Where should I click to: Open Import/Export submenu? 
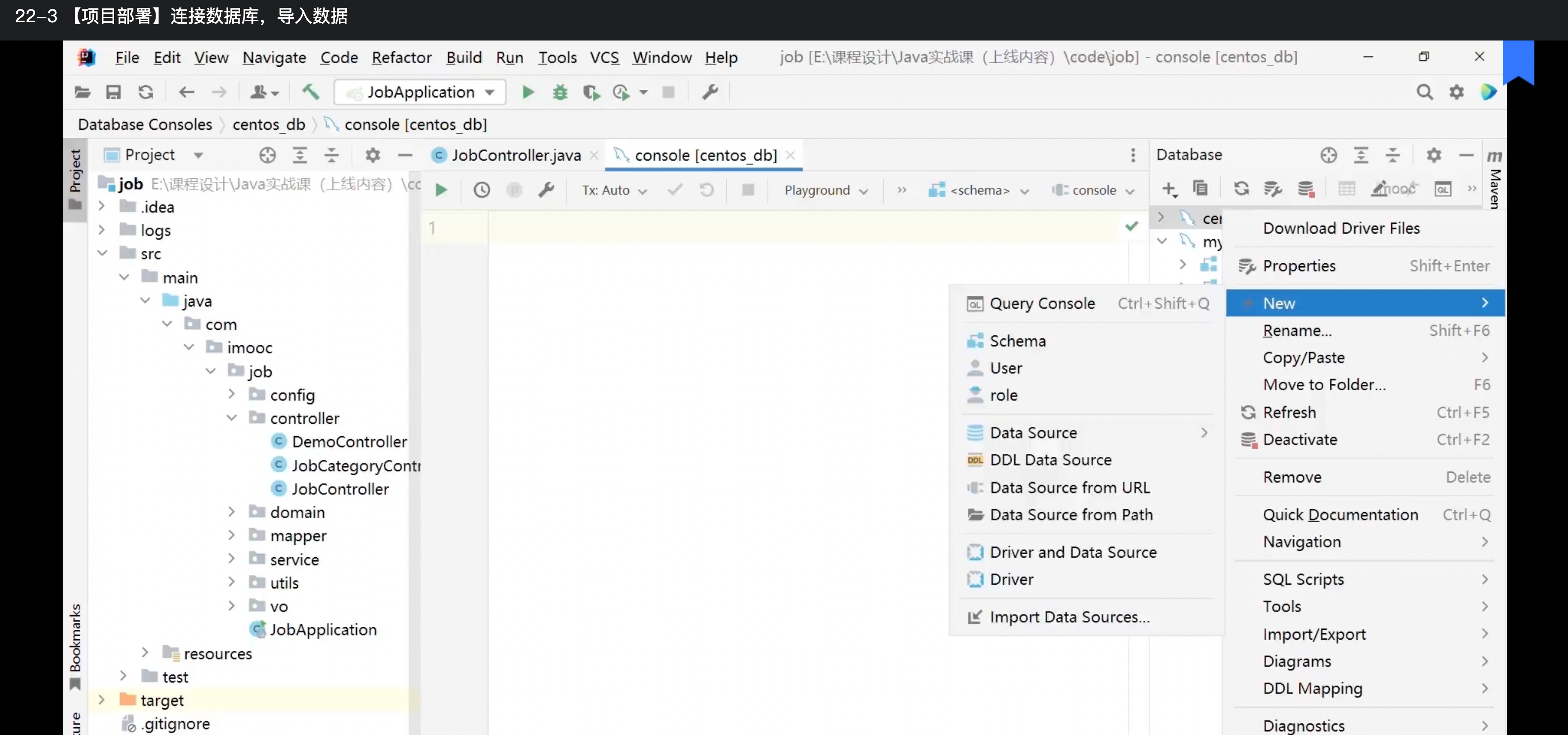[x=1365, y=634]
